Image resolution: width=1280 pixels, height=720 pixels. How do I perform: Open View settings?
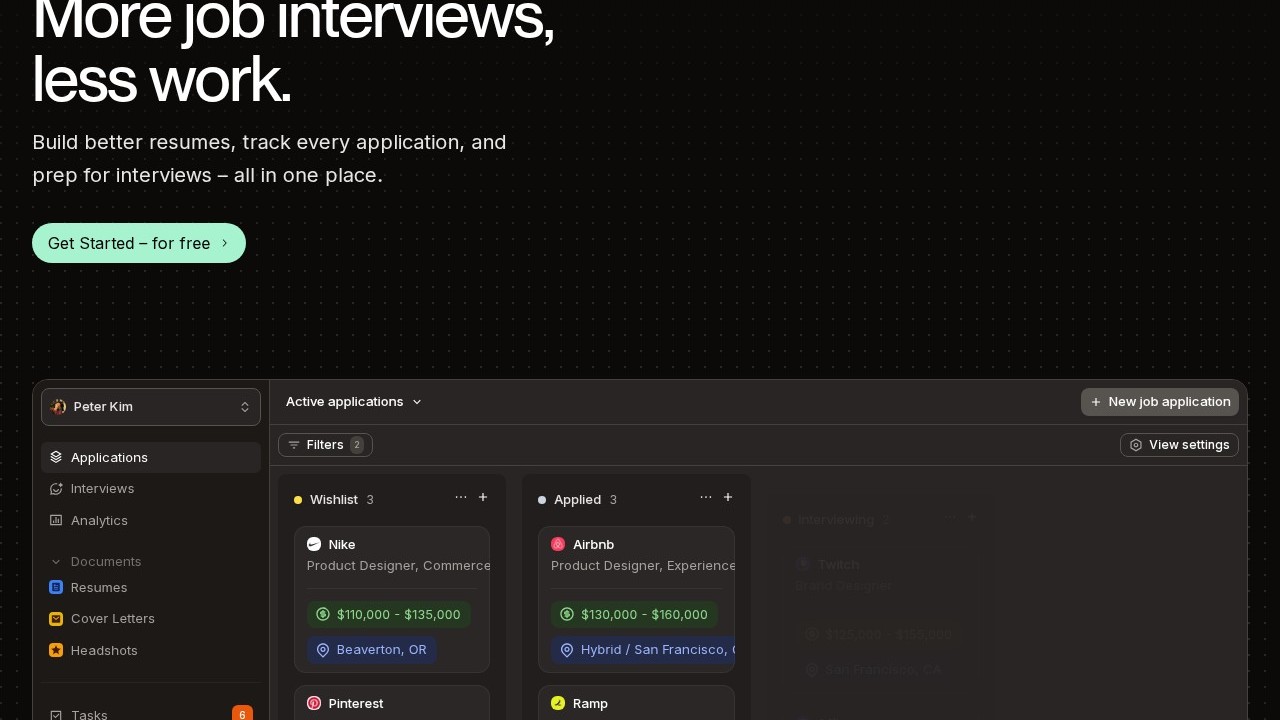tap(1179, 445)
